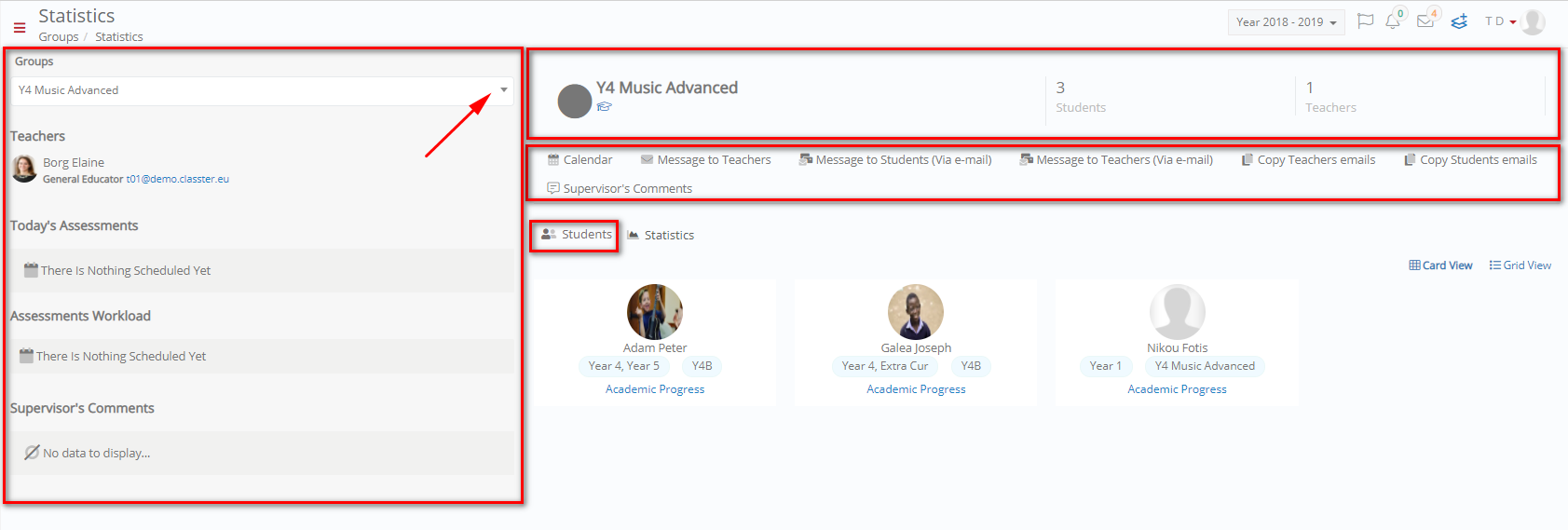Click the flag icon in header
The width and height of the screenshot is (1568, 530).
pos(1366,21)
